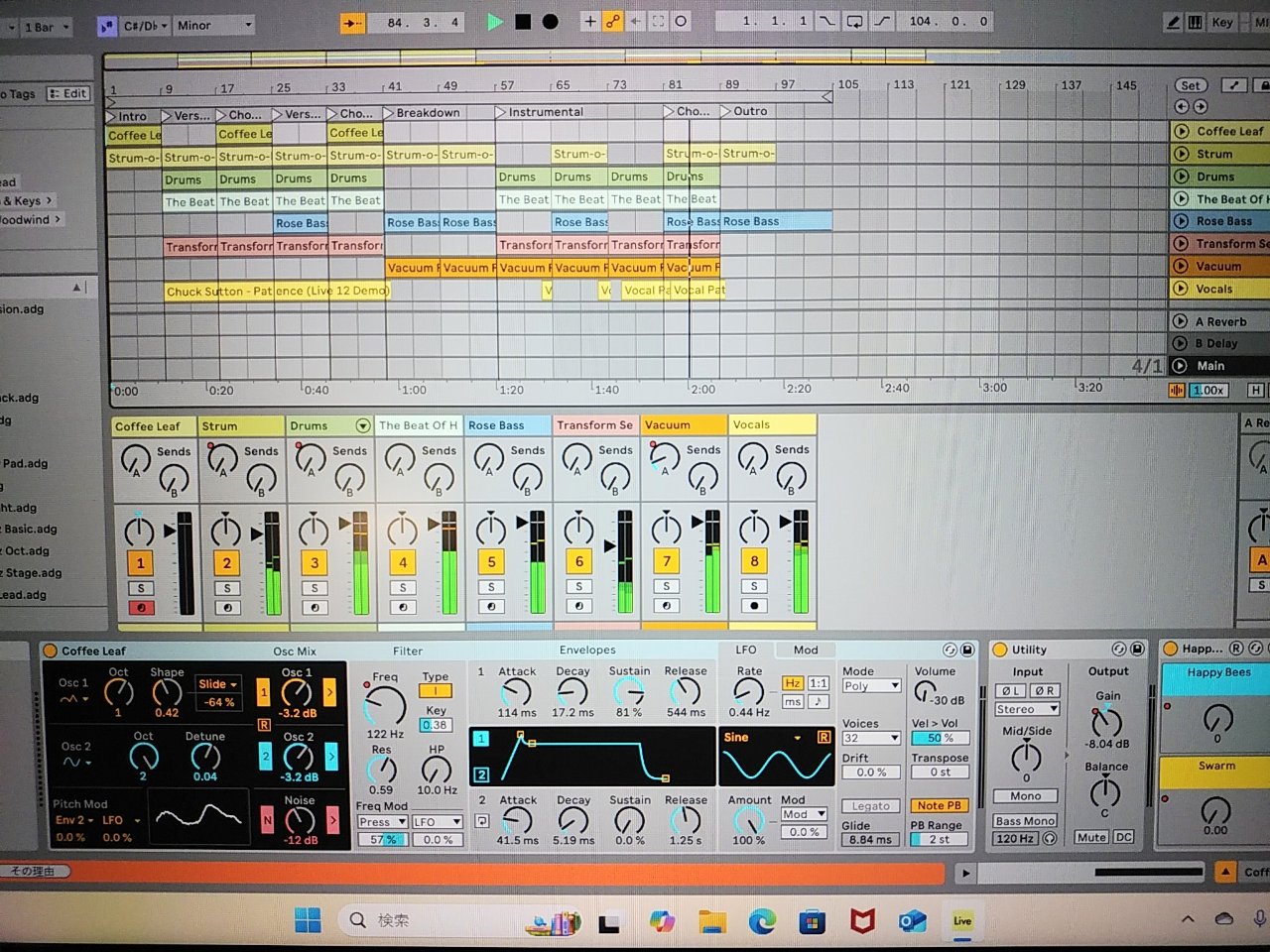Screen dimensions: 1270x952
Task: Click the Envelope loop mode icon
Action: coord(482,820)
